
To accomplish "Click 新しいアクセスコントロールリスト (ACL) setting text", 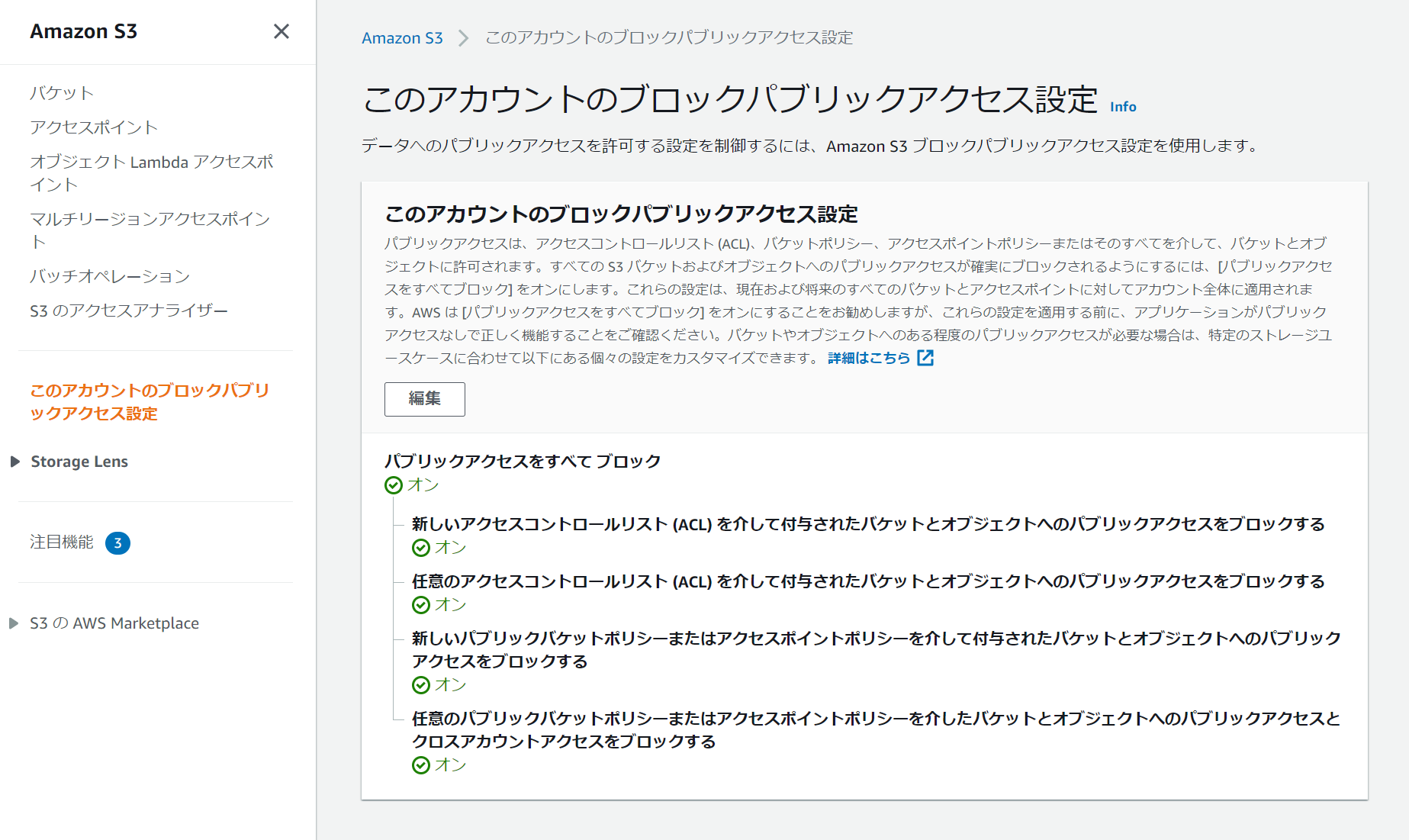I will pyautogui.click(x=868, y=524).
